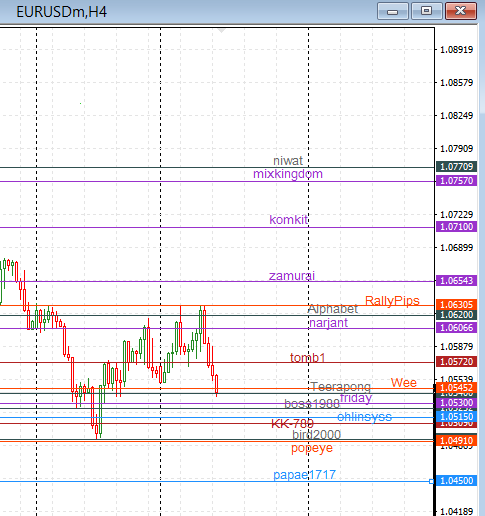This screenshot has height=516, width=485.
Task: Click the 1.05720 price tag
Action: click(456, 362)
